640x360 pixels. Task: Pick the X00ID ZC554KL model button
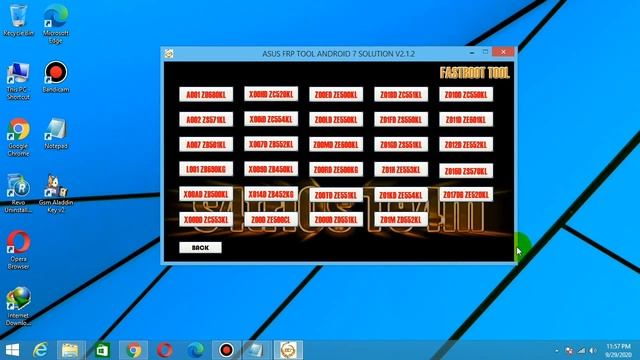pos(271,119)
